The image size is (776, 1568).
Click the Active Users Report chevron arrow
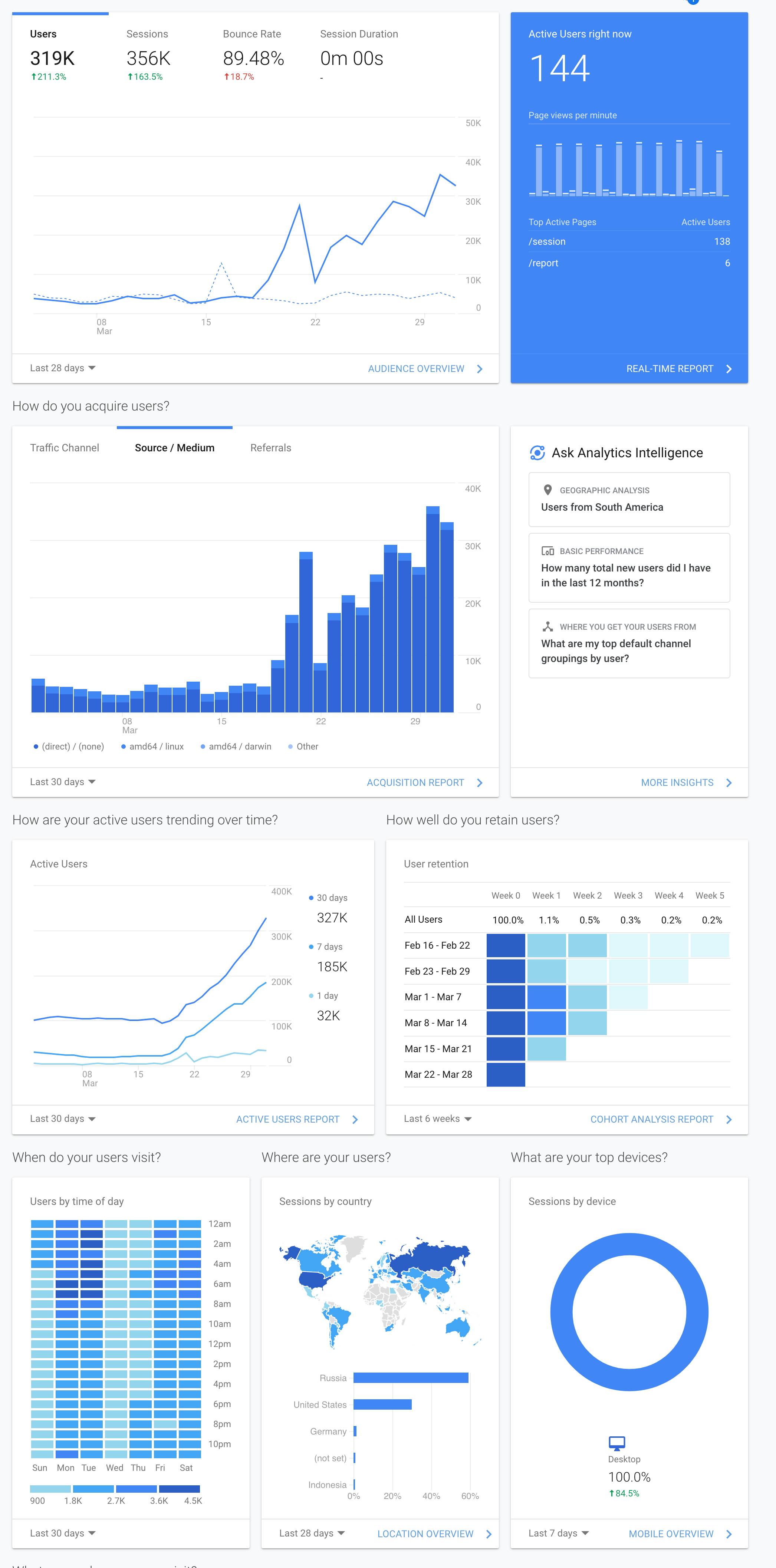point(355,1119)
